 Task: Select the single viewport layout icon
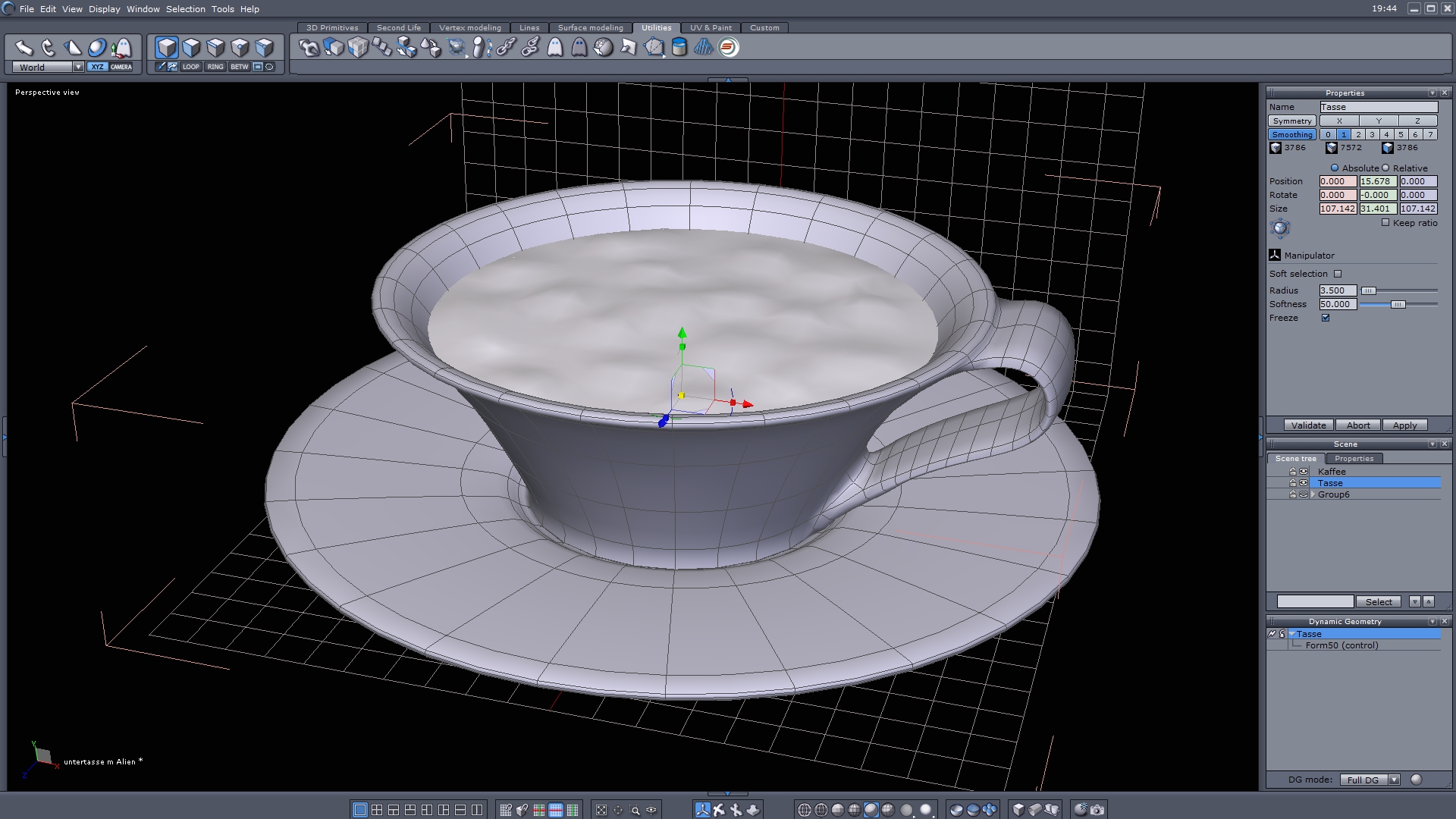click(360, 810)
